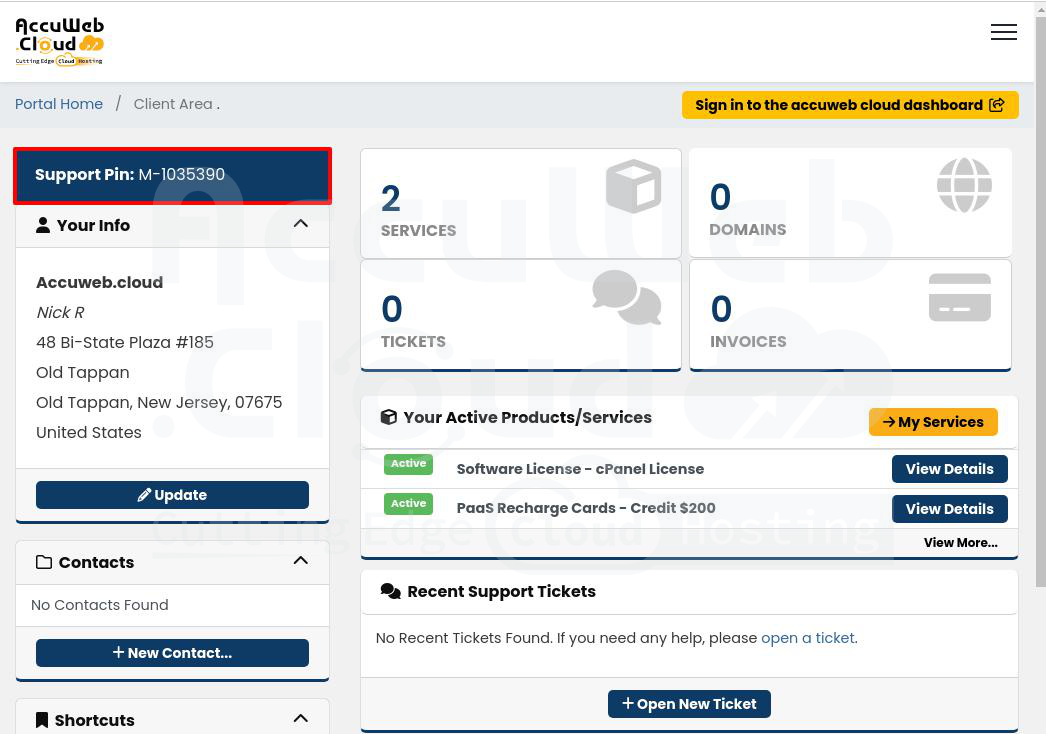
Task: Collapse the Your Info panel
Action: [x=300, y=224]
